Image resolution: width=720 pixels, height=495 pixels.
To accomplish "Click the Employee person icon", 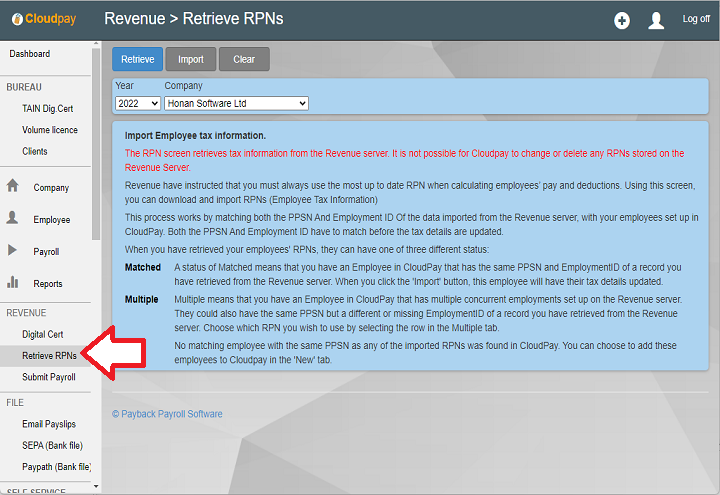I will click(13, 218).
